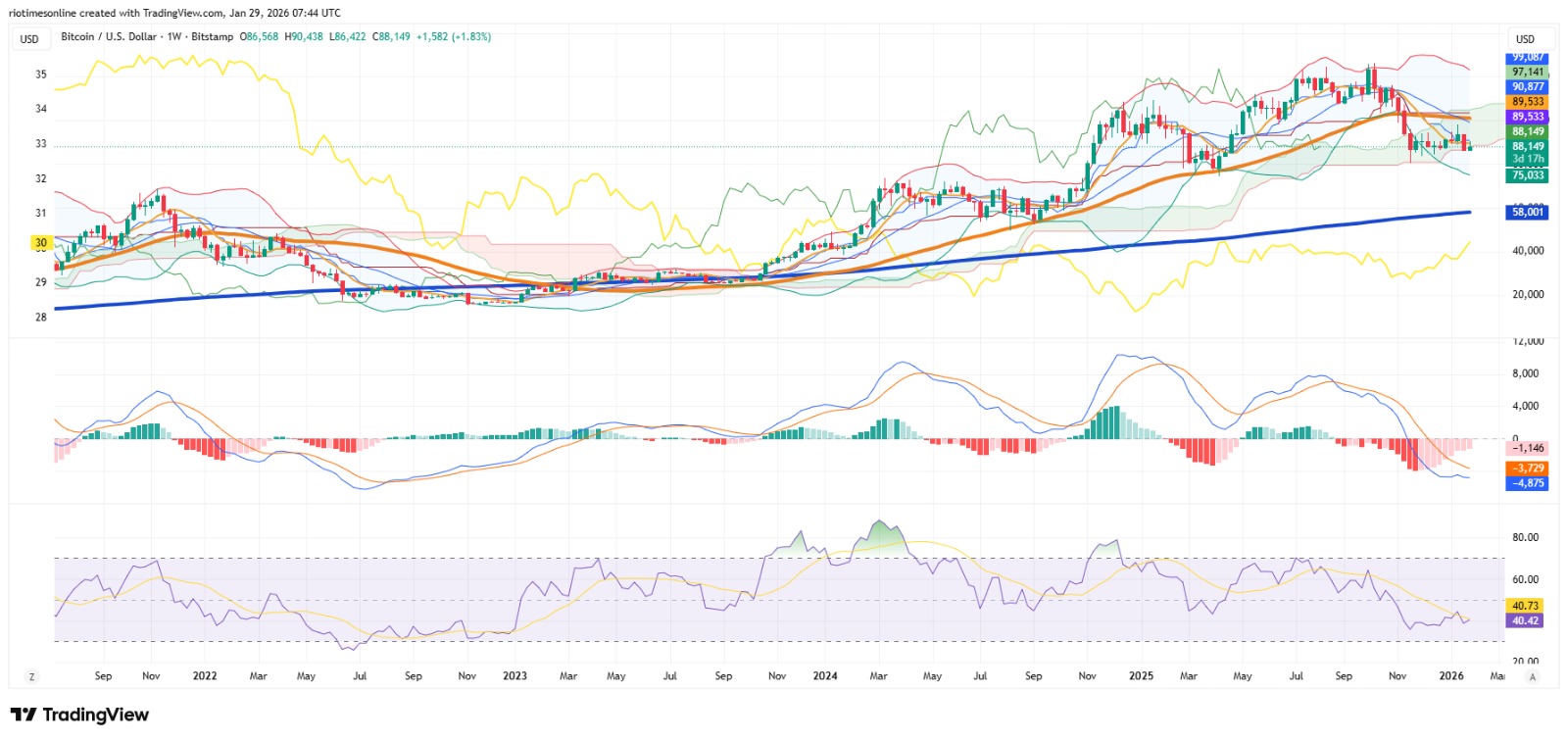Click the blue 58,001 moving average label
The height and width of the screenshot is (741, 1568).
click(x=1527, y=212)
